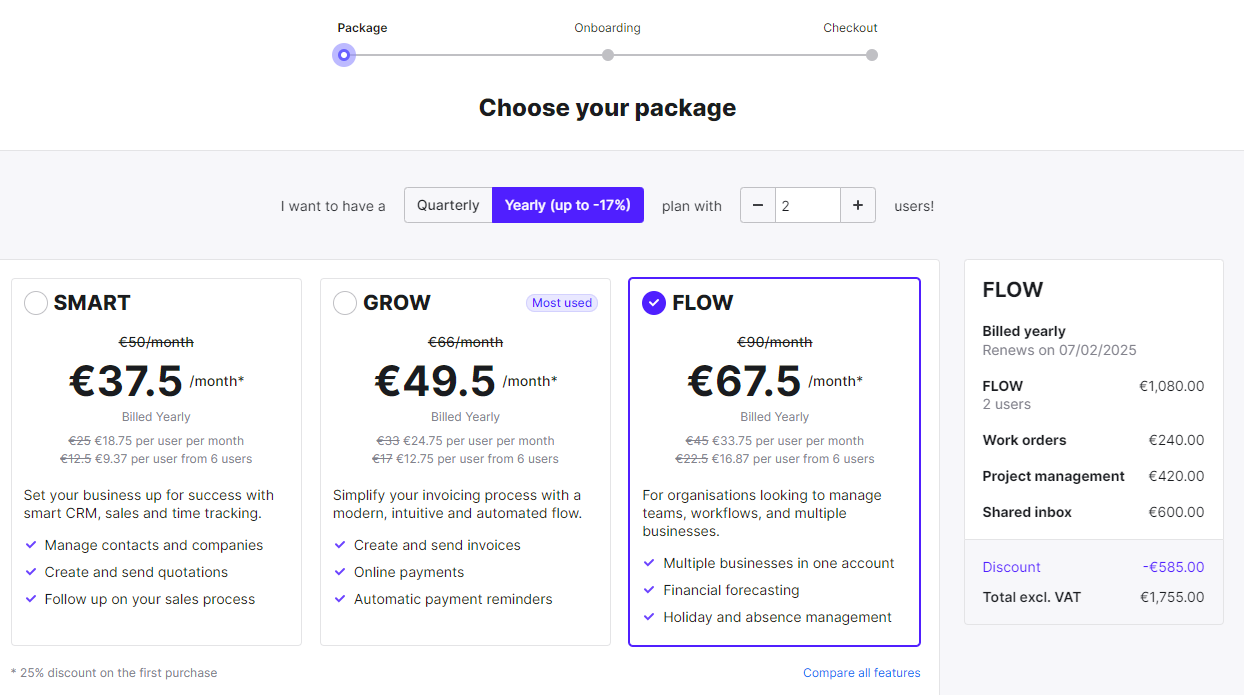Click checkmark beside Online payments
The image size is (1244, 695).
coord(340,572)
